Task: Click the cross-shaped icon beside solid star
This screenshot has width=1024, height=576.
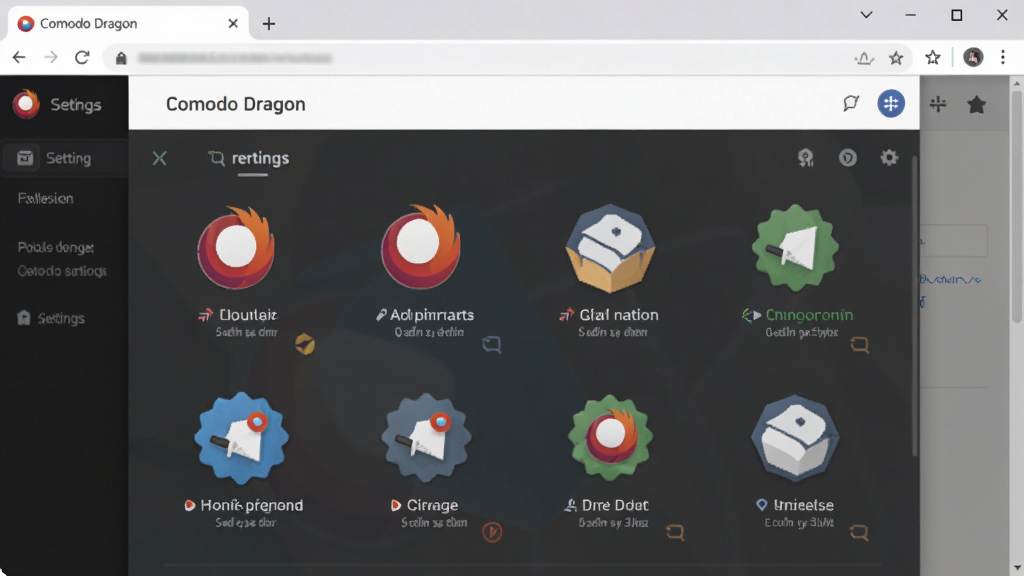Action: click(938, 104)
